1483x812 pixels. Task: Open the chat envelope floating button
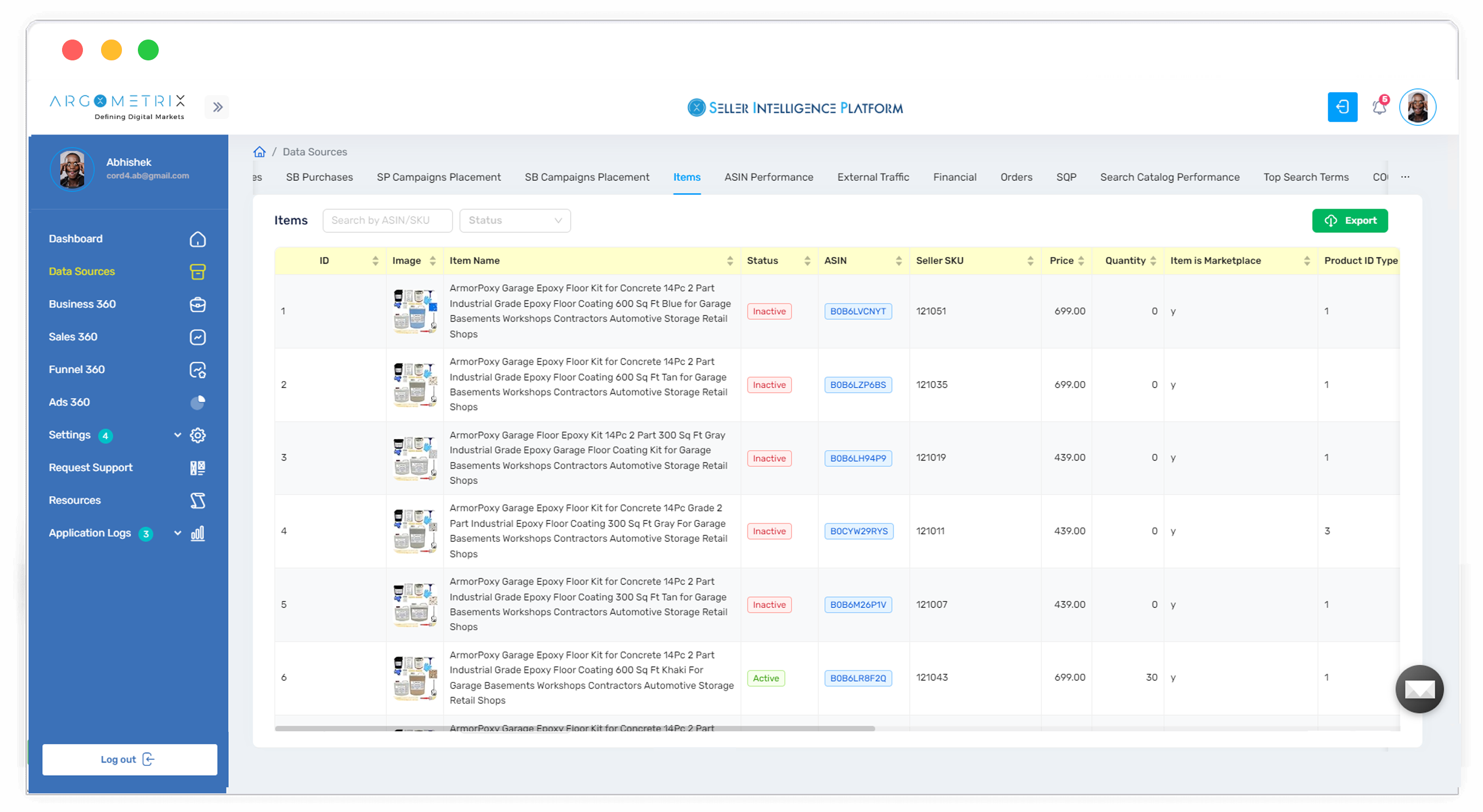tap(1419, 689)
